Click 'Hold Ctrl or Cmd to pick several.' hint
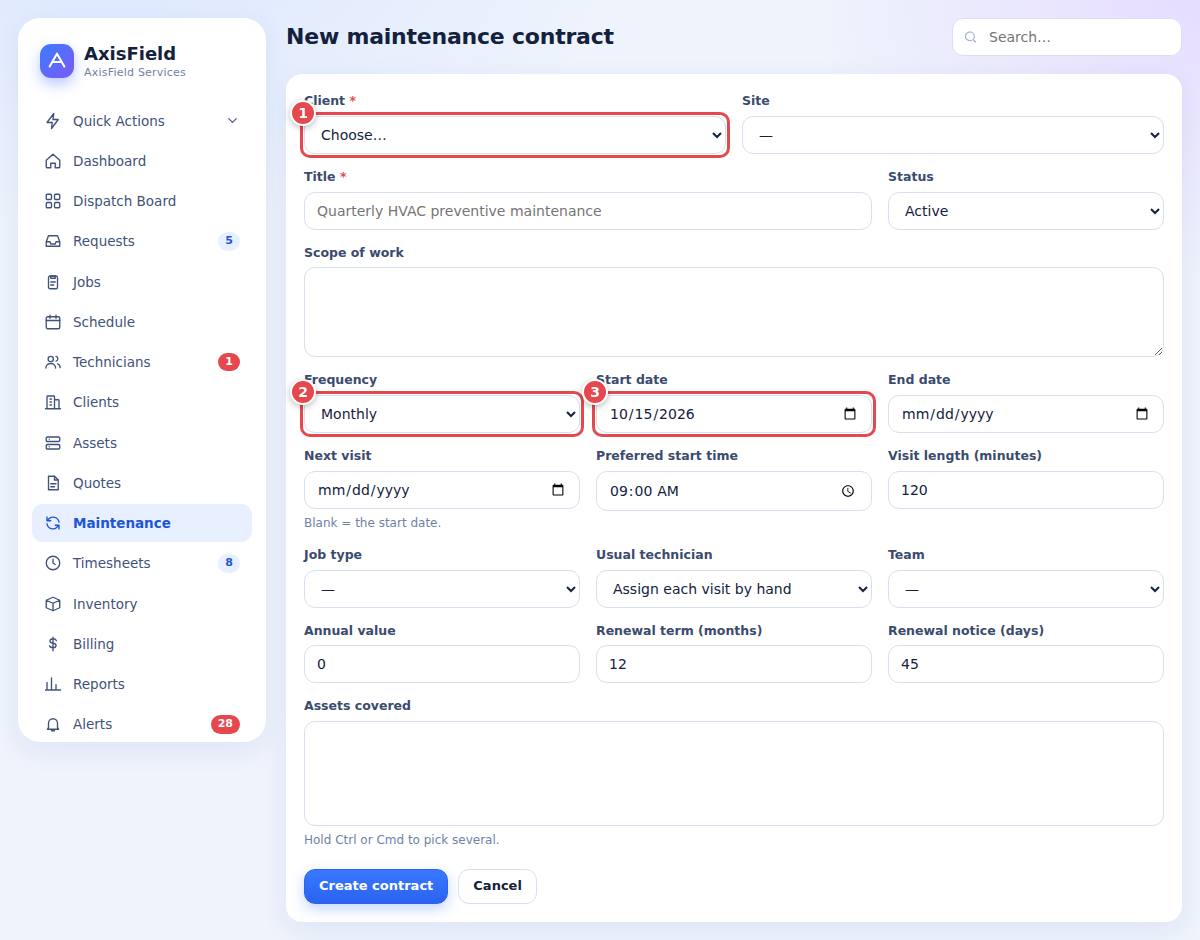 [401, 840]
